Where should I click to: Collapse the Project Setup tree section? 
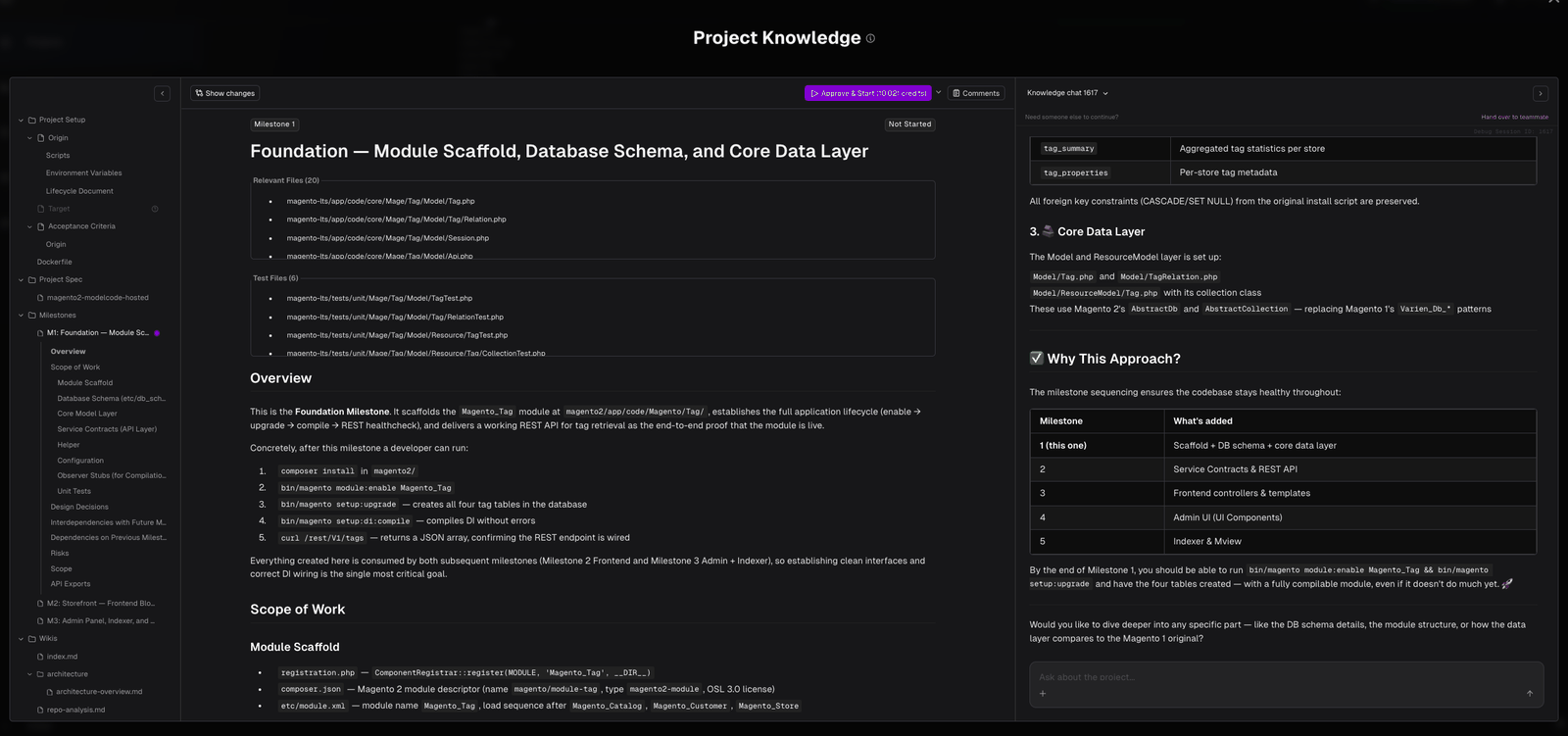point(21,120)
